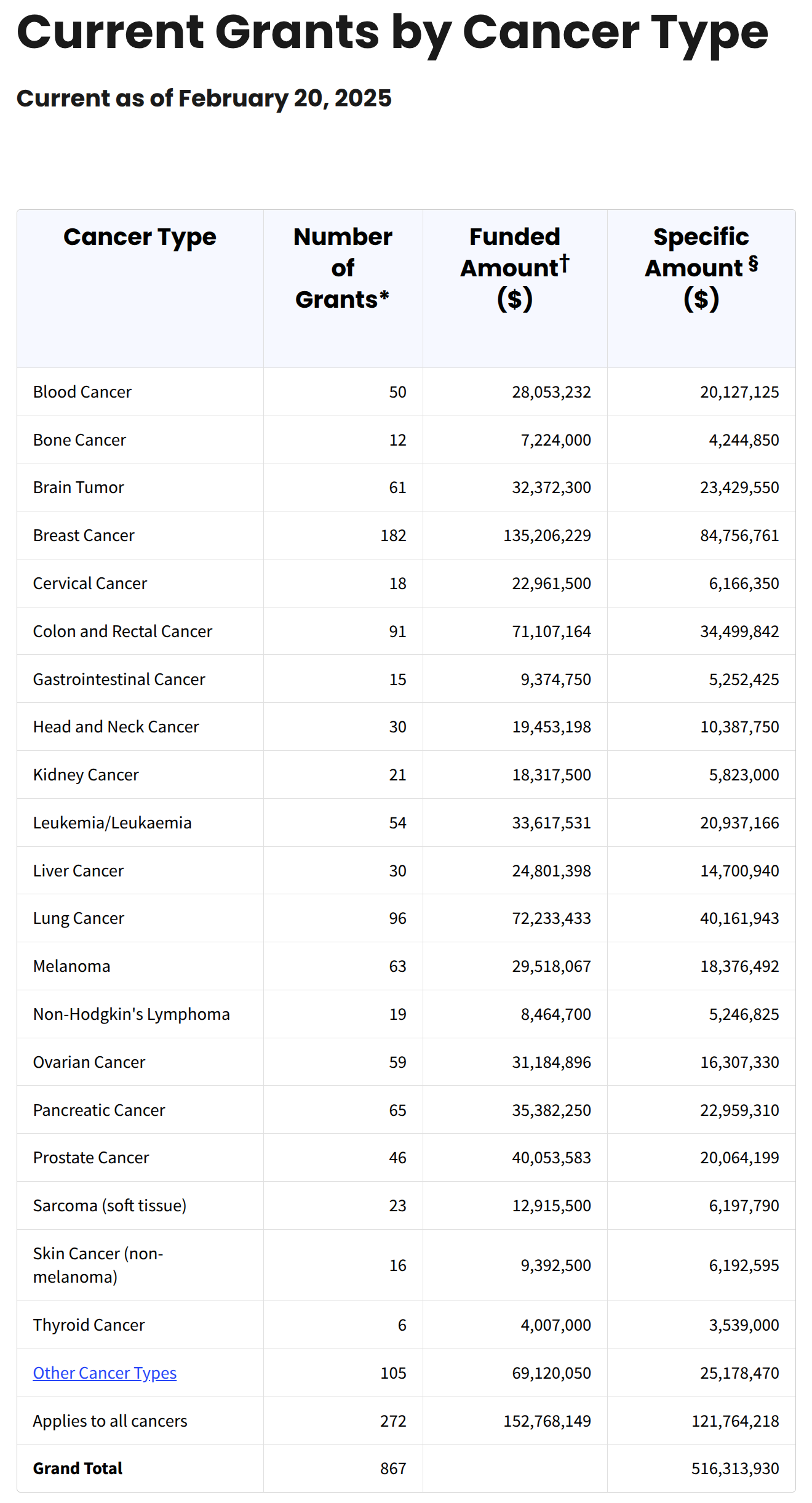812x1503 pixels.
Task: Click the Skin Cancer (non-melanoma) label
Action: click(98, 1265)
